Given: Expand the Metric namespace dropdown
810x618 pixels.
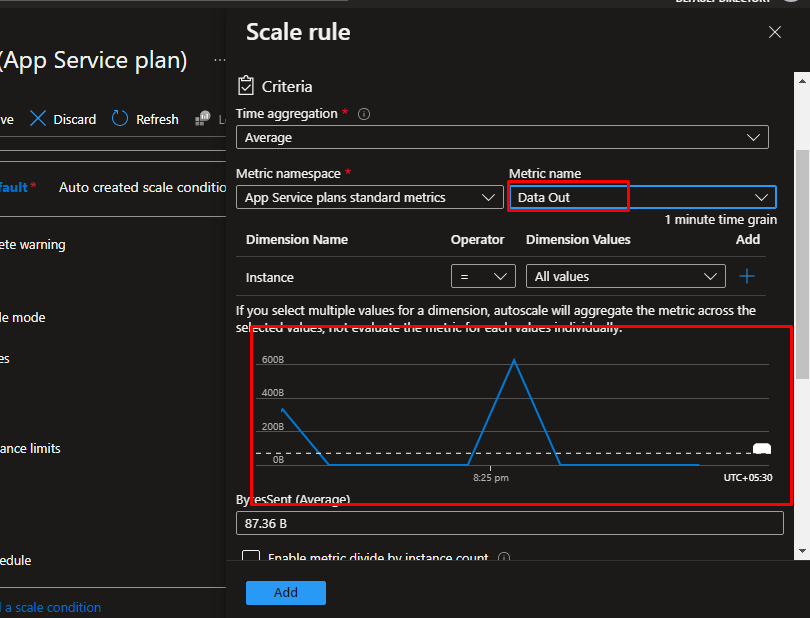Looking at the screenshot, I should (369, 198).
